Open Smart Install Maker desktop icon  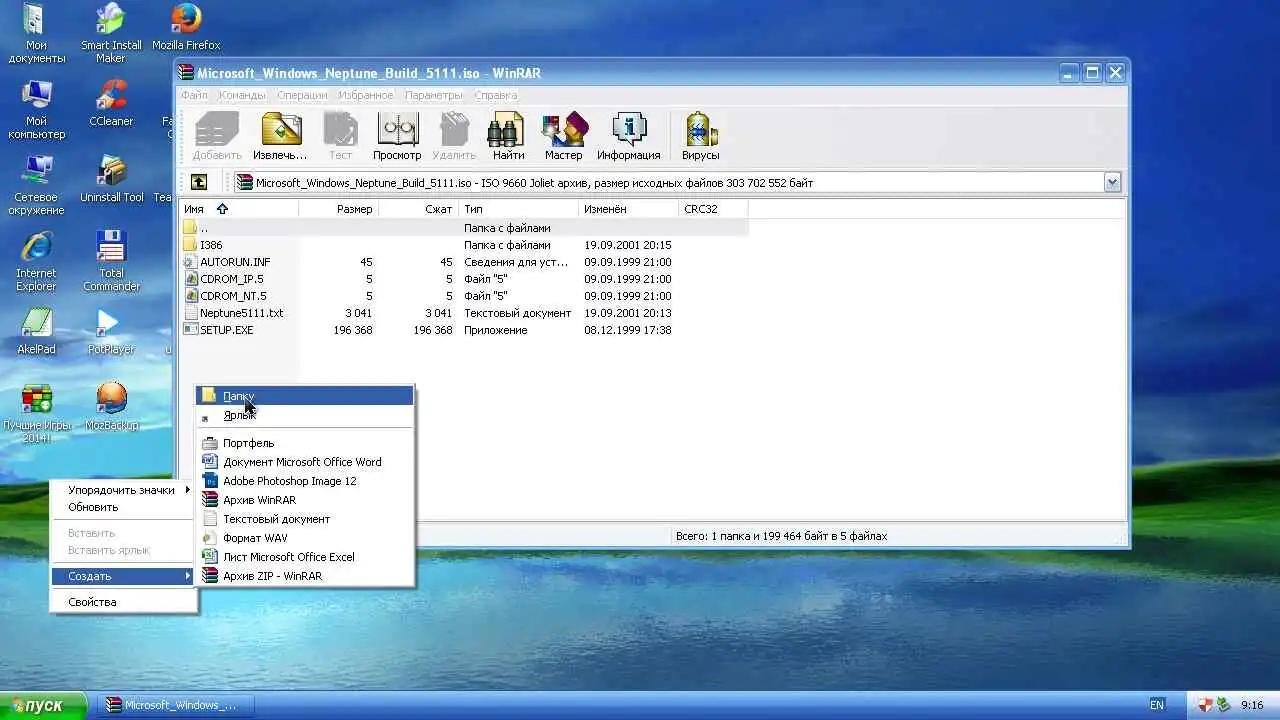click(111, 33)
